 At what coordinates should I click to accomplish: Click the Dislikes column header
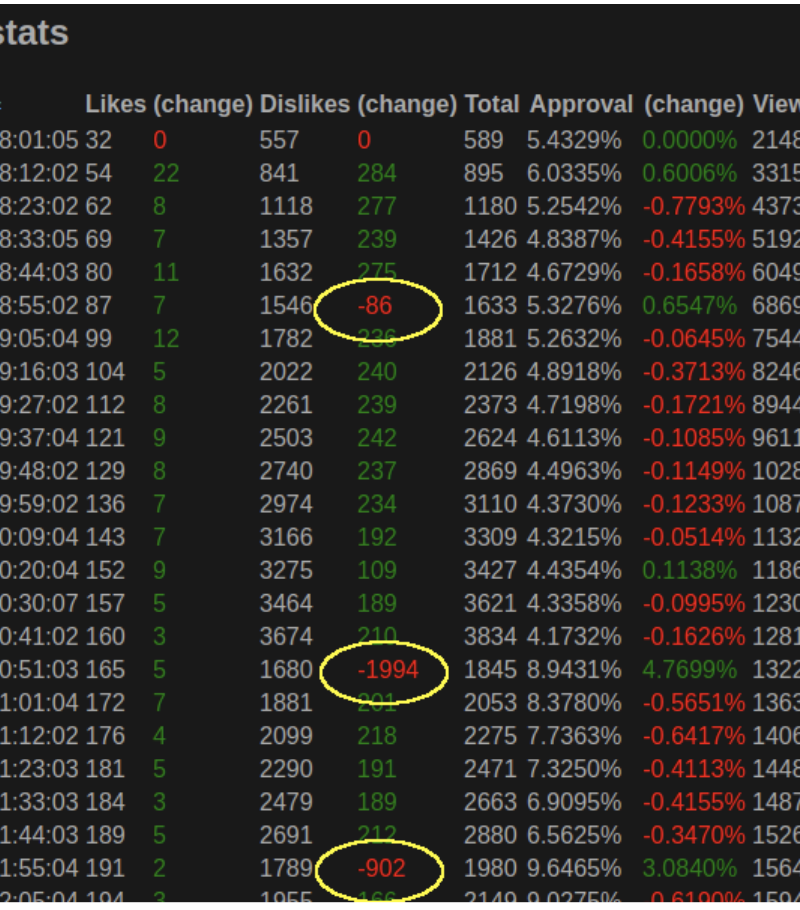point(304,105)
